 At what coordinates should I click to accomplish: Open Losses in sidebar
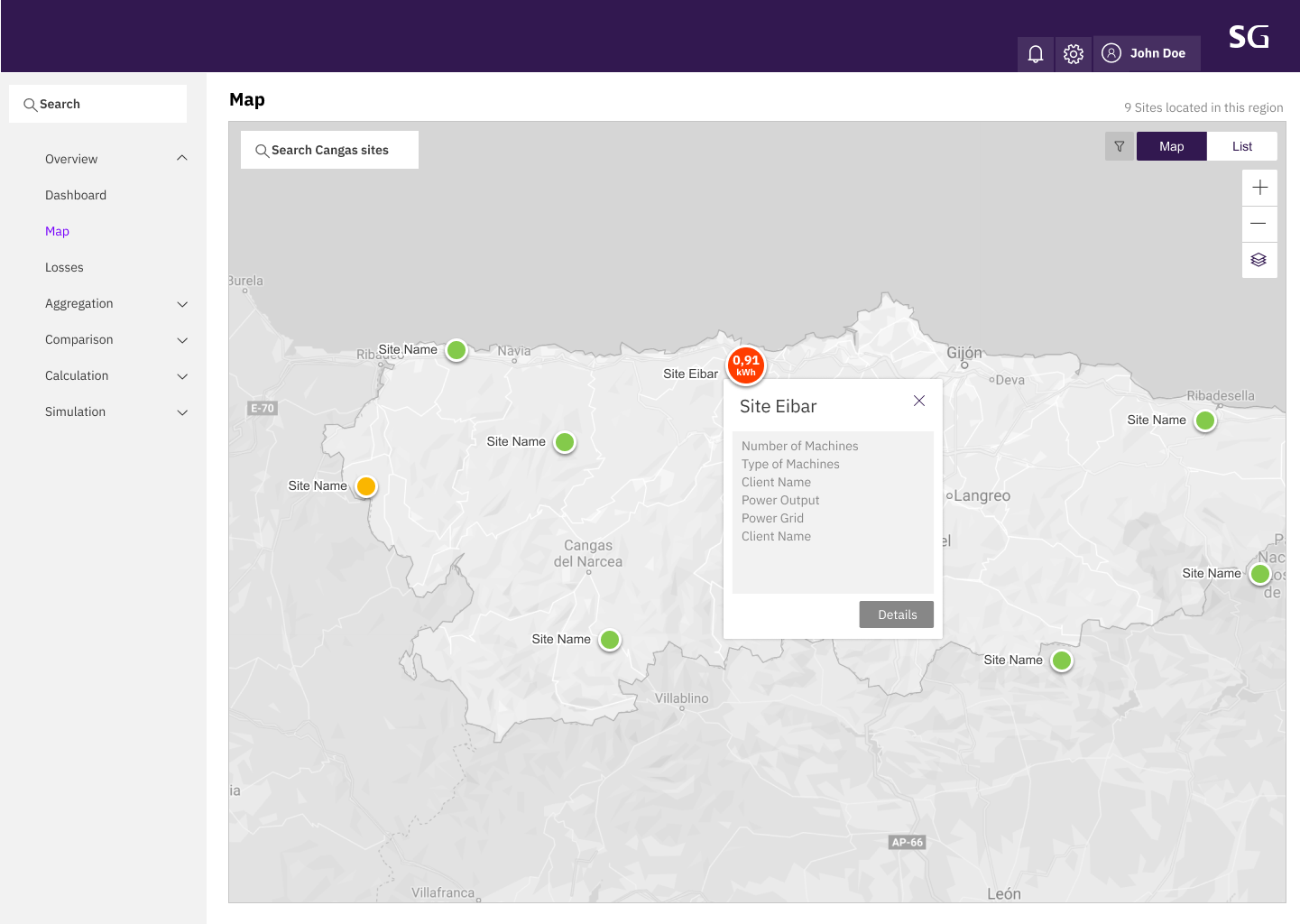click(64, 267)
